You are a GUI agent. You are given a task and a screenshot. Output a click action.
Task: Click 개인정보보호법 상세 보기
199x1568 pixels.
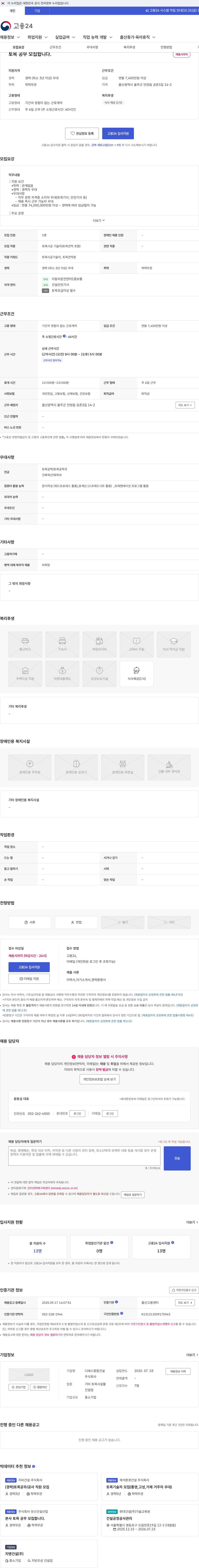pyautogui.click(x=99, y=1079)
